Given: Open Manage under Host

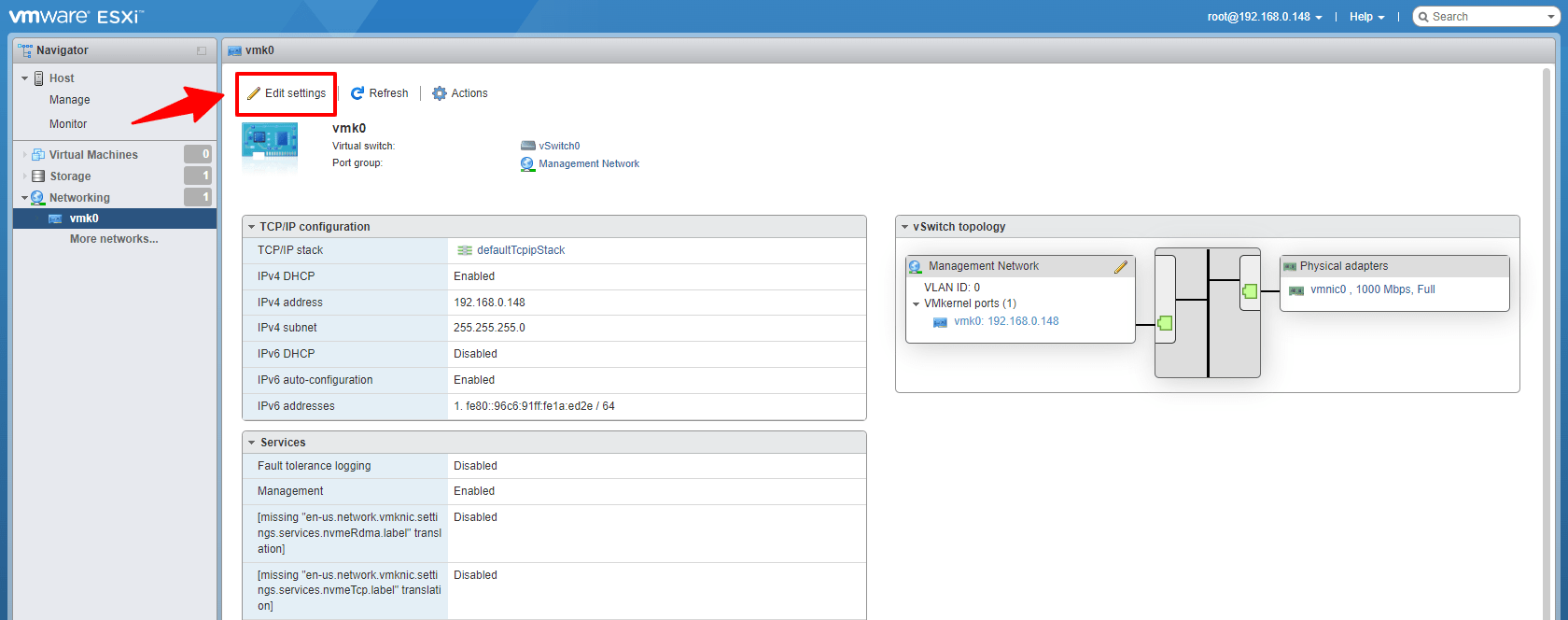Looking at the screenshot, I should 70,100.
